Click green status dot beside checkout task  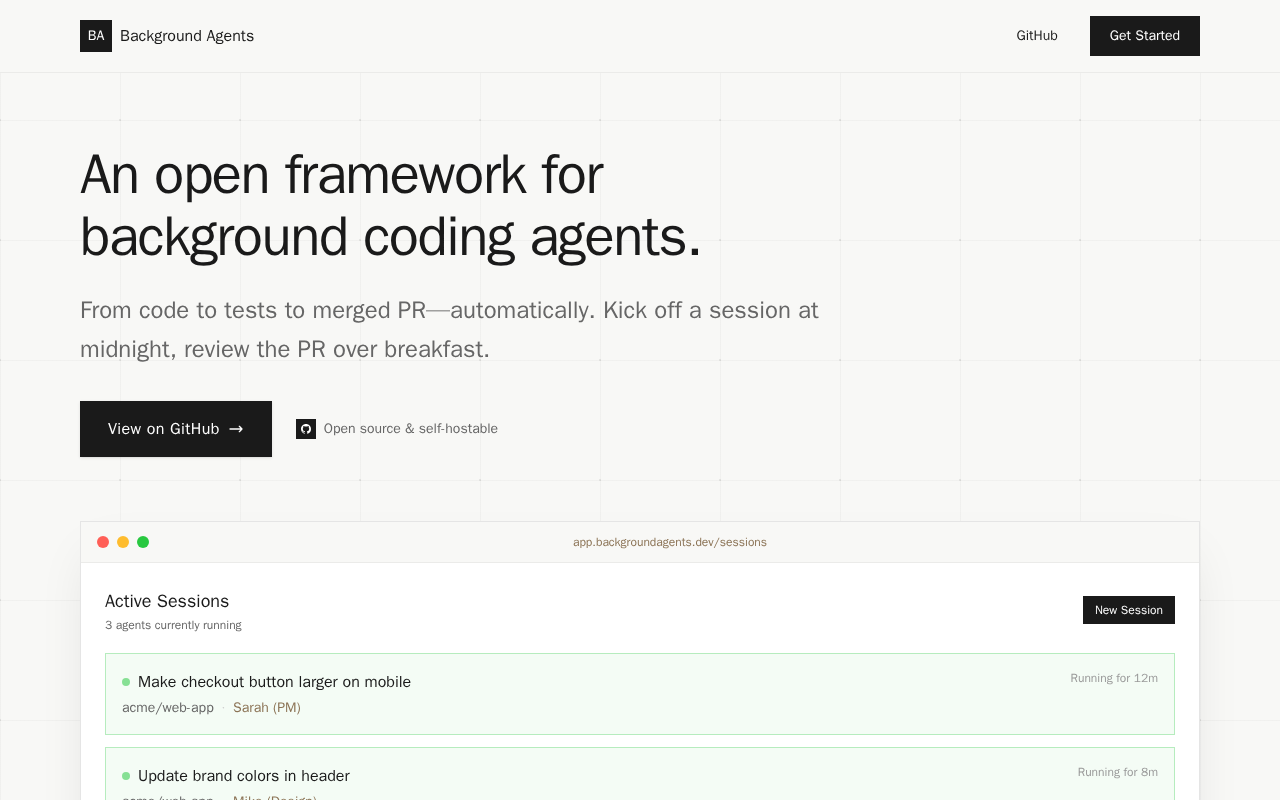point(126,682)
